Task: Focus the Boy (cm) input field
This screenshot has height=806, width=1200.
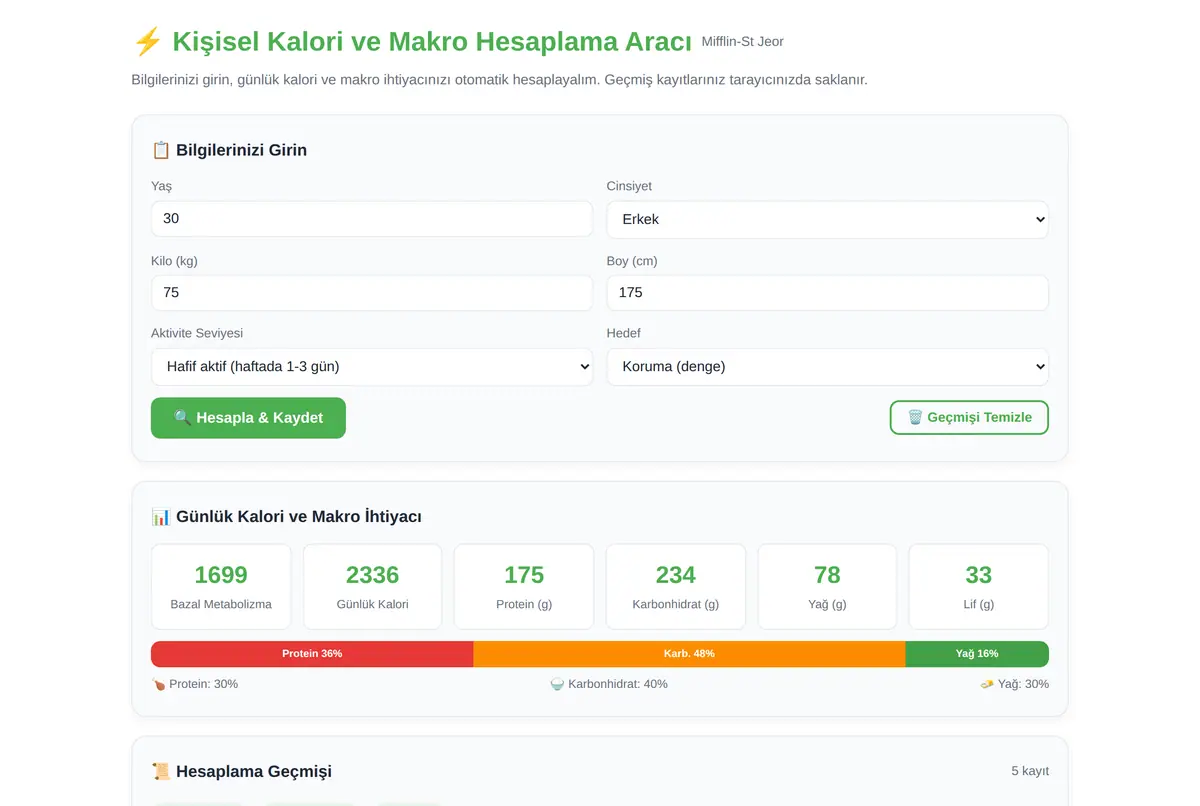Action: [827, 293]
